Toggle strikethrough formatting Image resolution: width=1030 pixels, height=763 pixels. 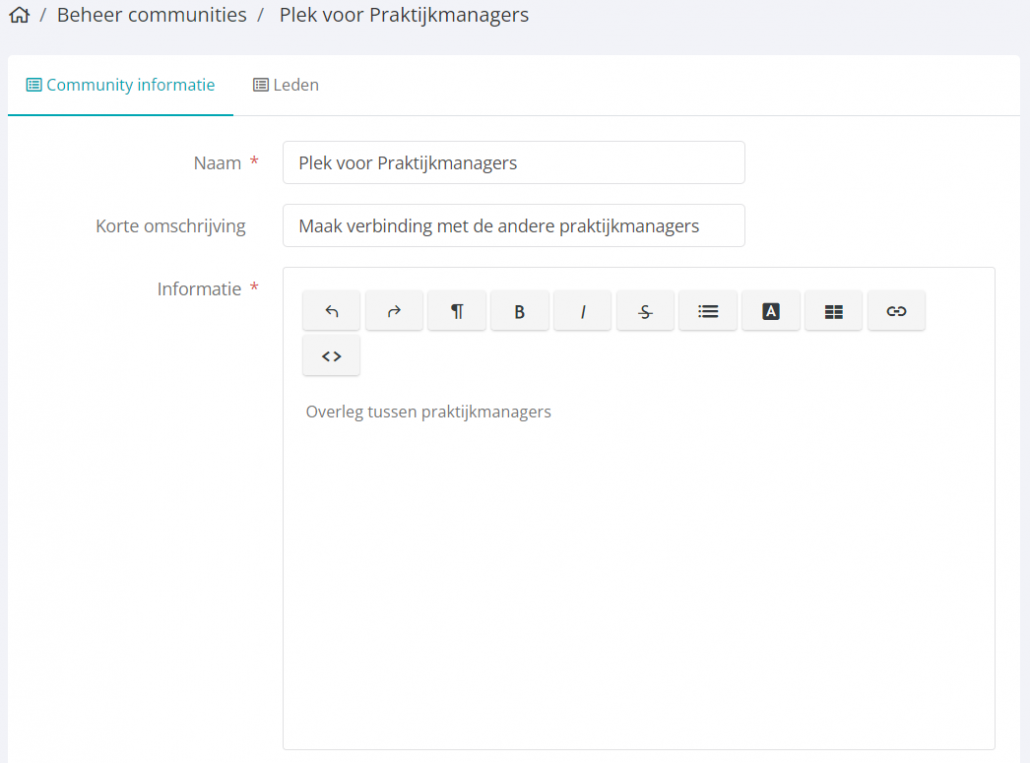(x=645, y=311)
